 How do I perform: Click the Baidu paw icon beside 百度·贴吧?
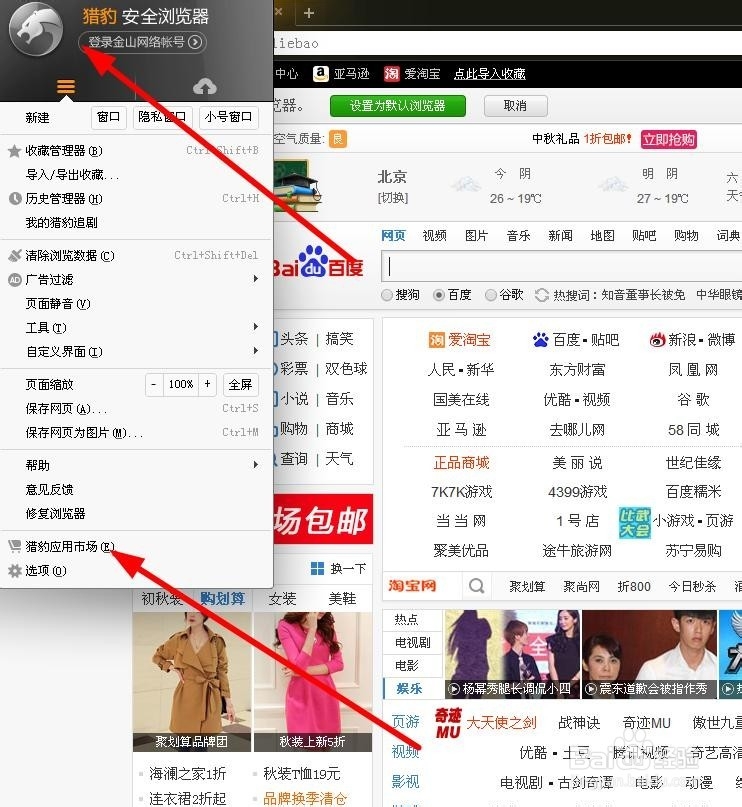540,340
